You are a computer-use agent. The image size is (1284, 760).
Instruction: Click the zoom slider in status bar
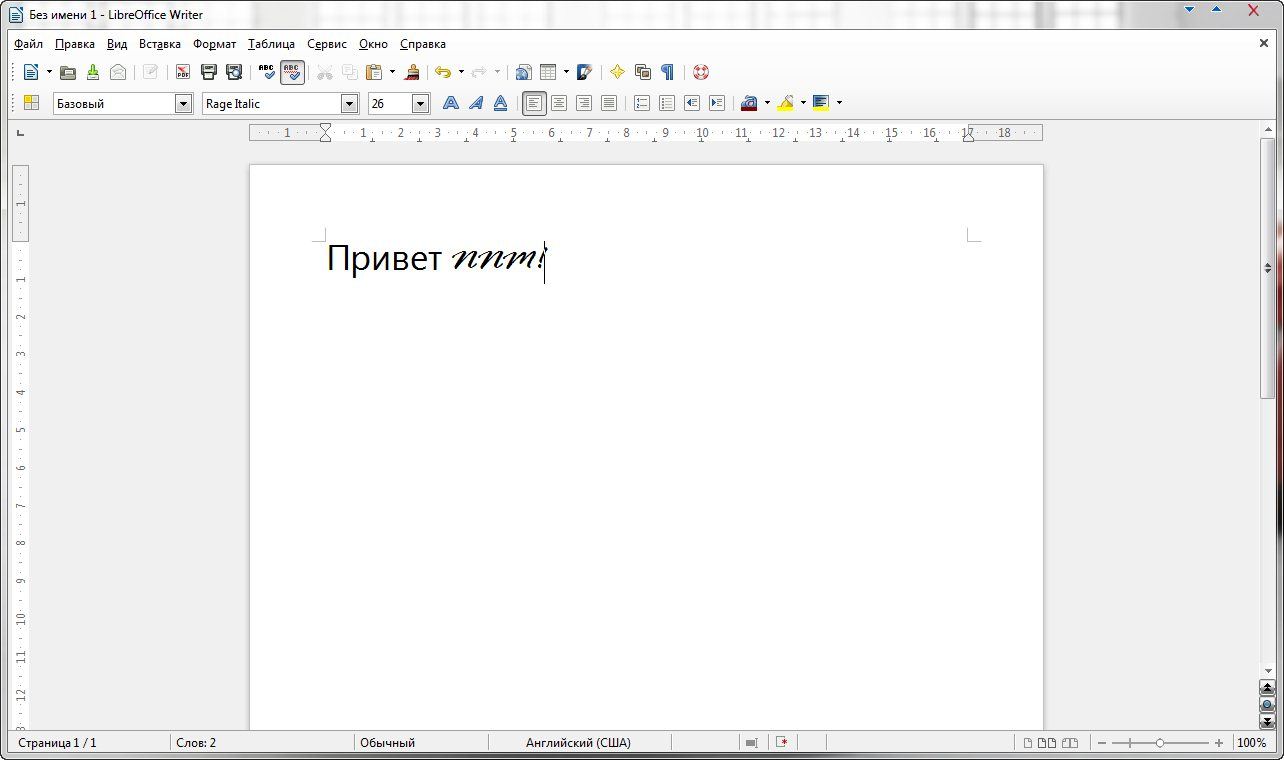[1160, 743]
